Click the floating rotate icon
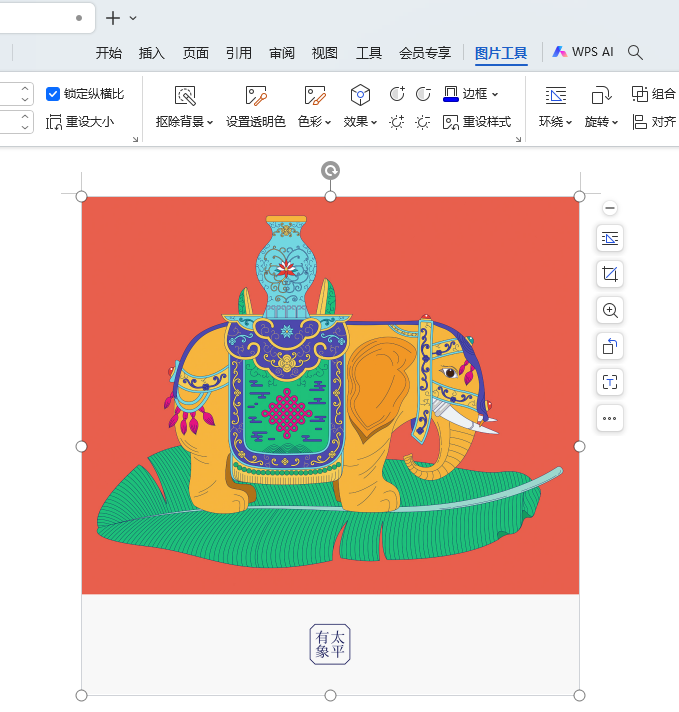Viewport: 679px width, 712px height. (x=610, y=346)
